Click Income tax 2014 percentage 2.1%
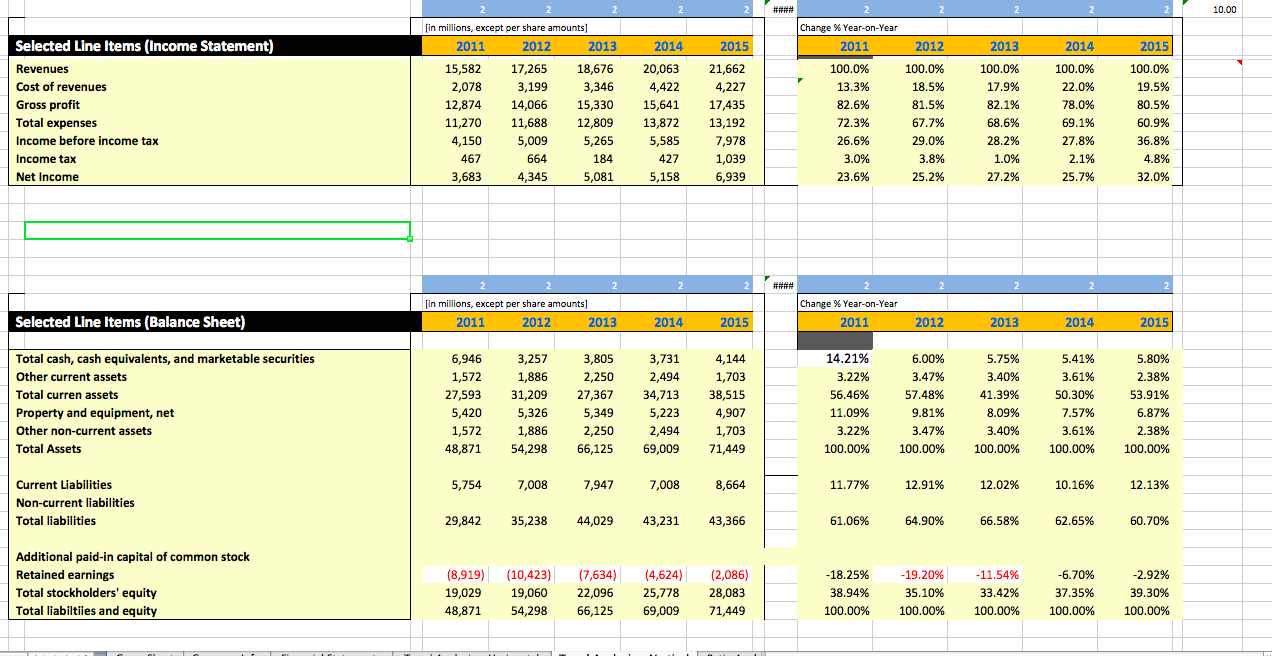The height and width of the screenshot is (656, 1272). click(1080, 159)
